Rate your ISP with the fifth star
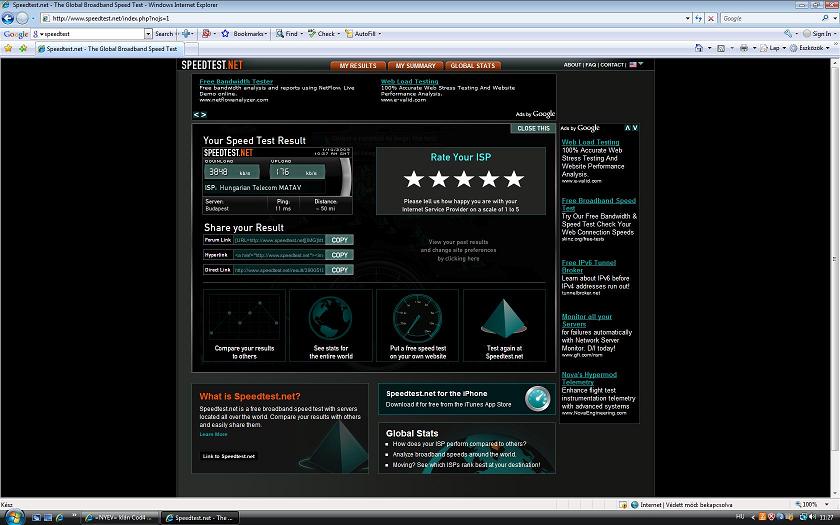 pyautogui.click(x=513, y=179)
